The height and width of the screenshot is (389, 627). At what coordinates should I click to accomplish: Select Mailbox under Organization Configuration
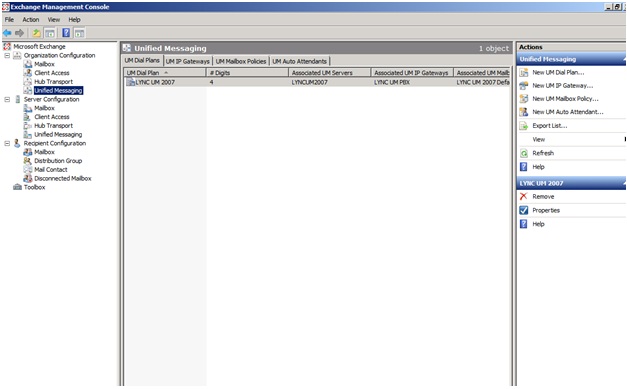[x=44, y=64]
